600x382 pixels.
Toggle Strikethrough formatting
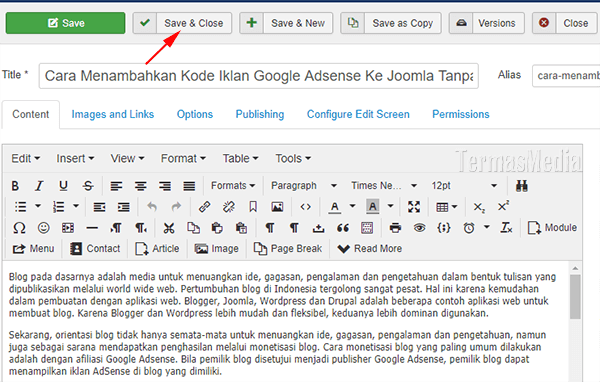coord(88,186)
